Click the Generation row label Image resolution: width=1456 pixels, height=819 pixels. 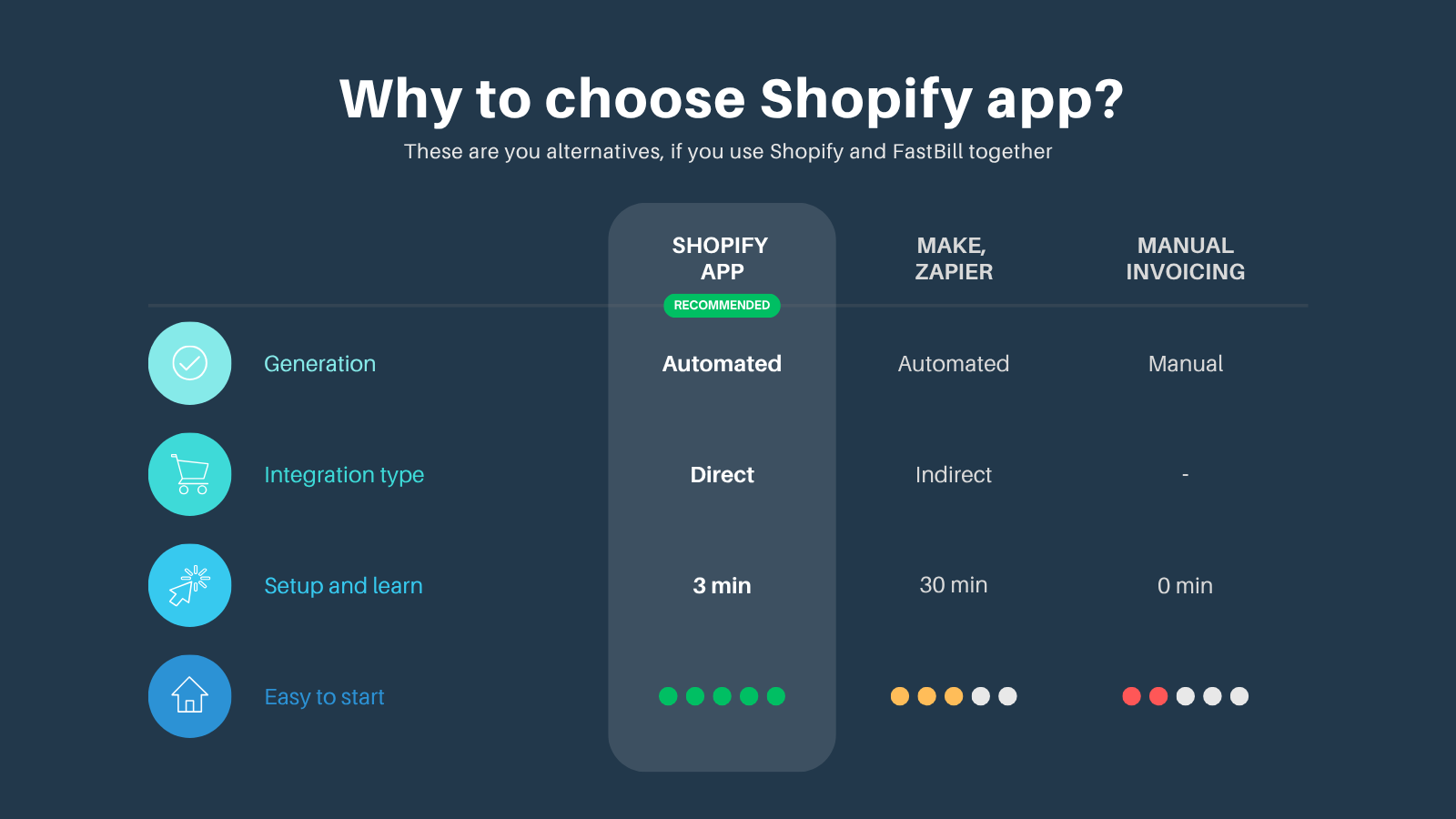[319, 364]
